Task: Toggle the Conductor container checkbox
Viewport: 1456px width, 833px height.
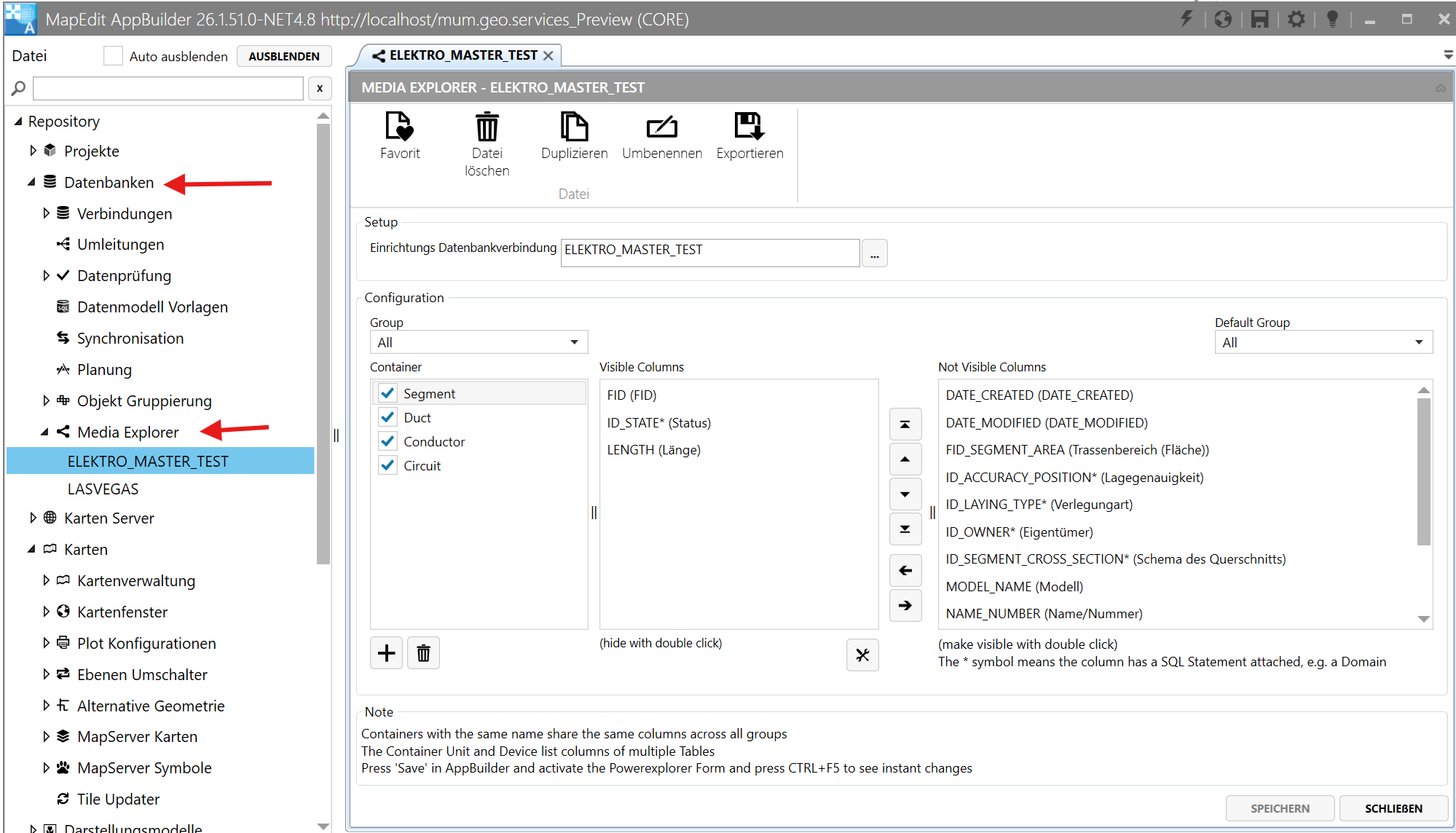Action: pyautogui.click(x=387, y=441)
